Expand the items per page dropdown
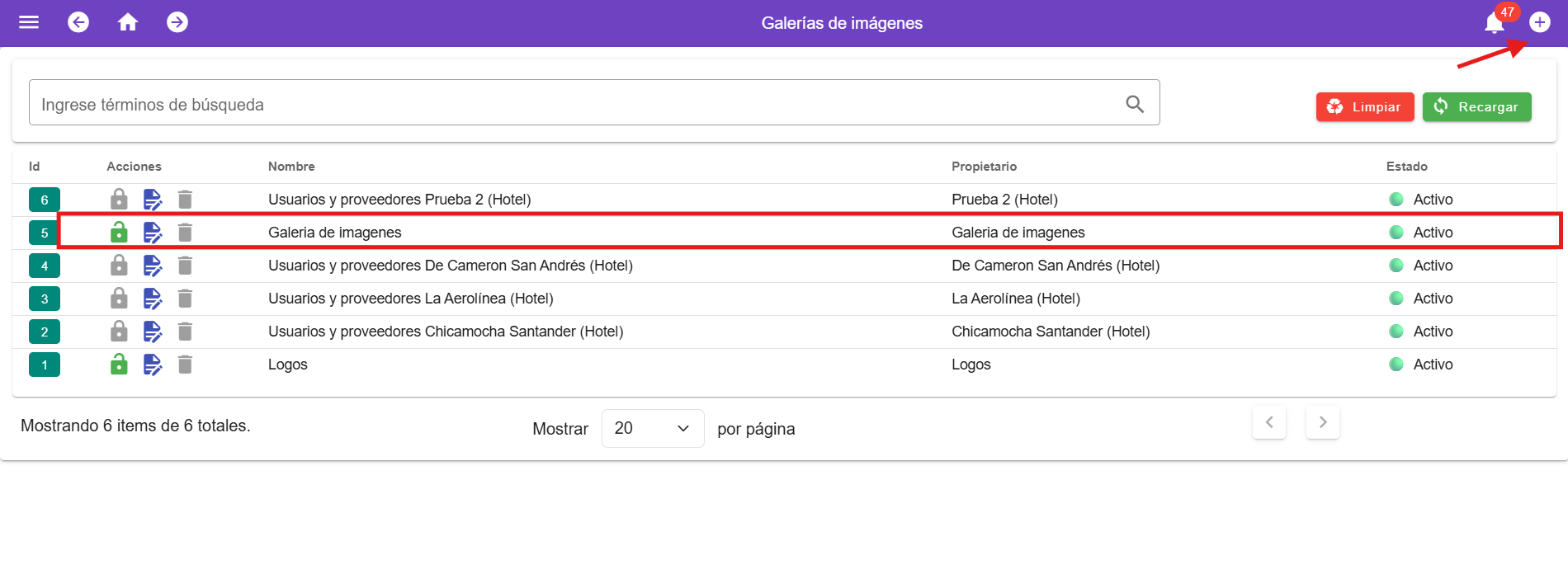This screenshot has height=574, width=1568. [x=652, y=428]
